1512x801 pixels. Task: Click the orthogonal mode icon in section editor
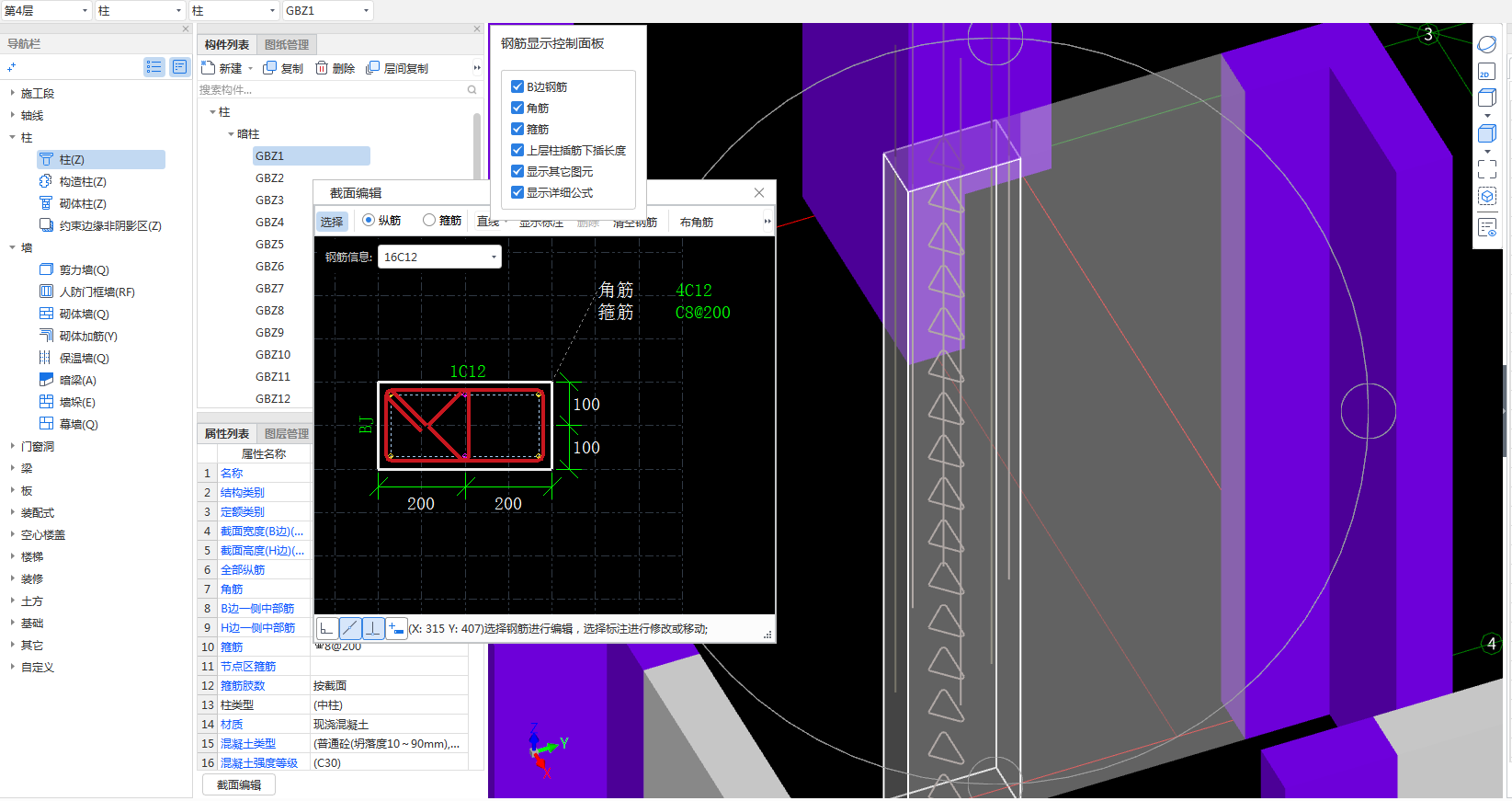326,629
